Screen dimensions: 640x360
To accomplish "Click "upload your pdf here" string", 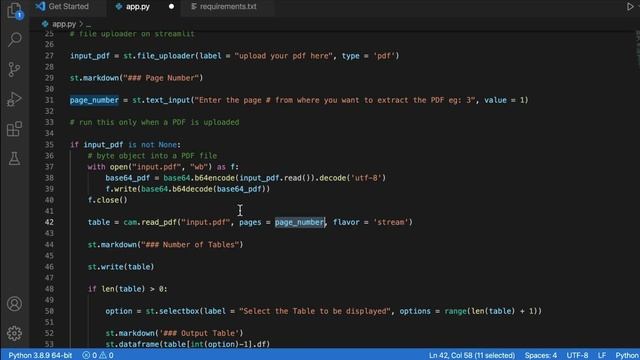I will [284, 56].
